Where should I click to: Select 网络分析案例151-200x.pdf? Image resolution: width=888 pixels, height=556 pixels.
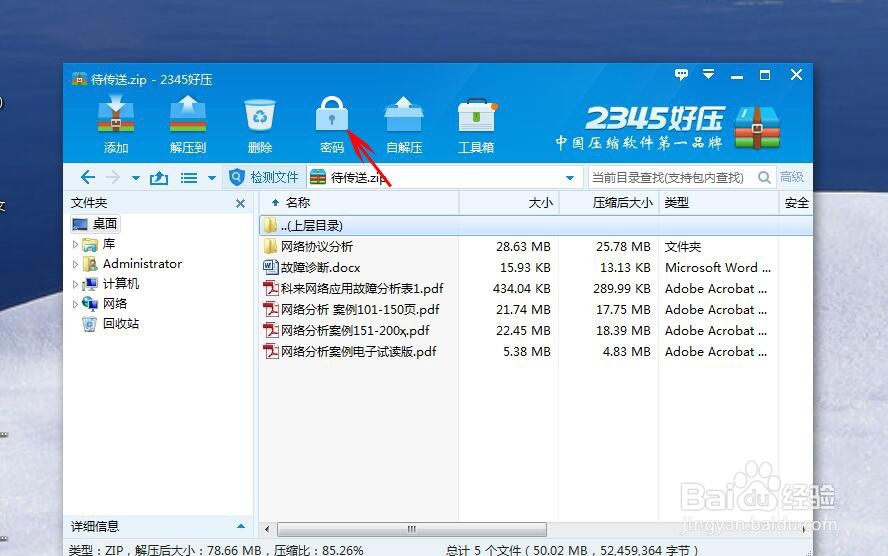(536, 330)
